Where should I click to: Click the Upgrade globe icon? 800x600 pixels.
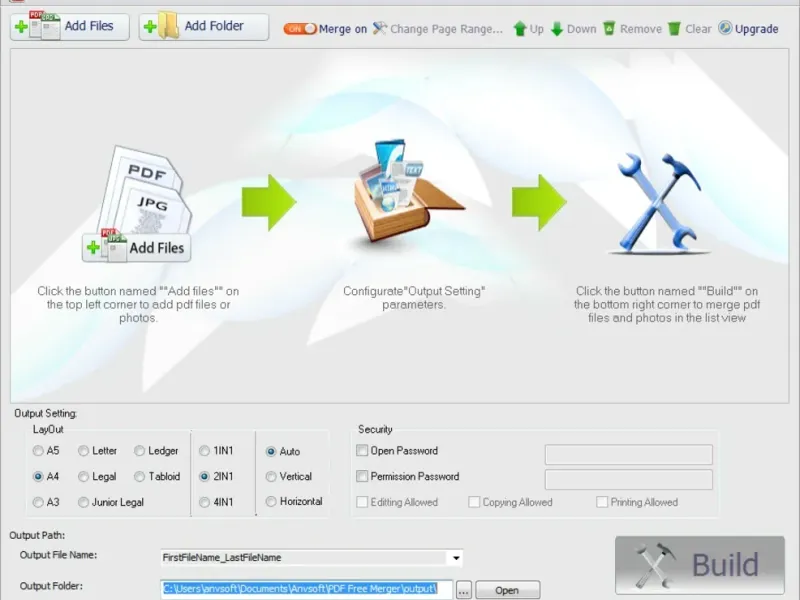pyautogui.click(x=725, y=28)
